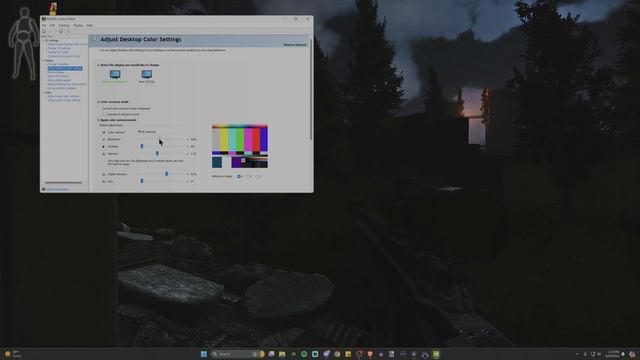Click the Hue slider handle
640x360 pixels.
coord(142,181)
